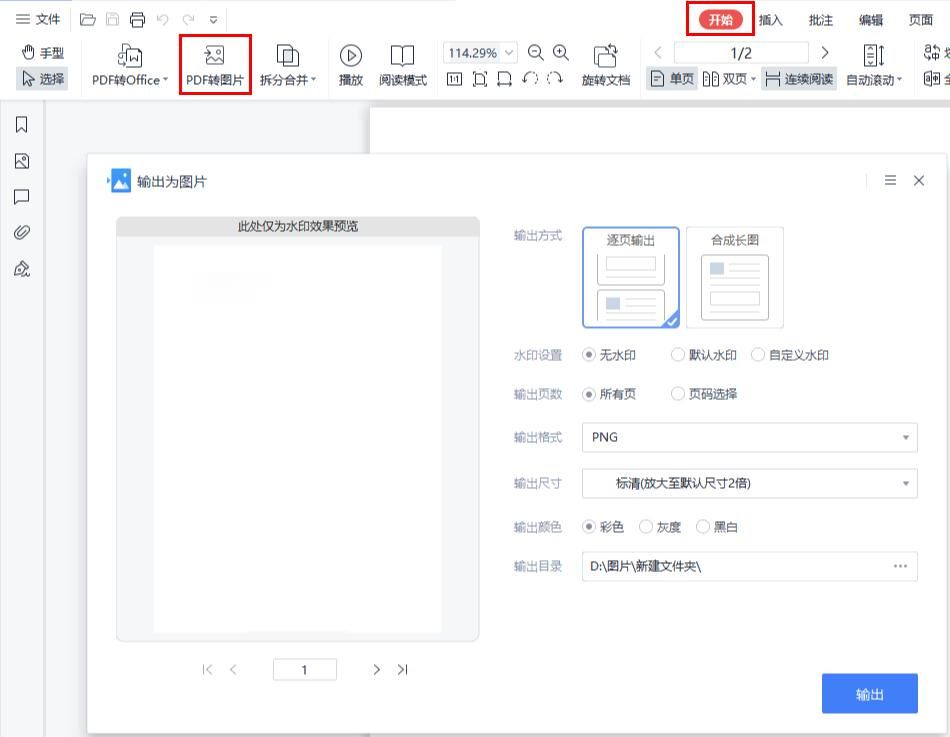Go to next page arrow in toolbar
Screen dimensions: 950x737
[825, 53]
